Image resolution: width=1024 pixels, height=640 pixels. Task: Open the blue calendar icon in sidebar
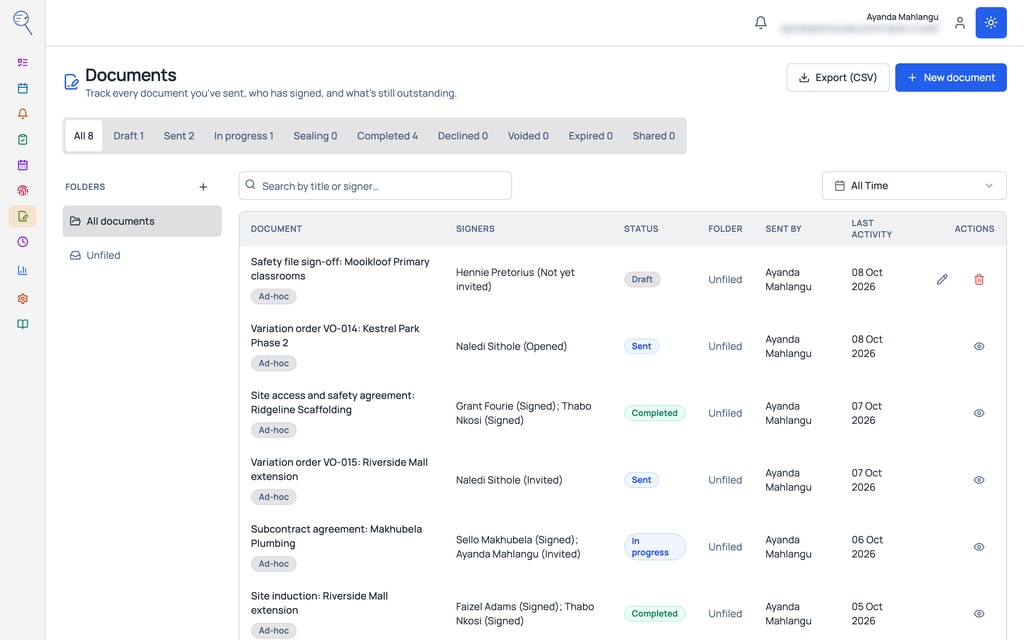click(23, 88)
